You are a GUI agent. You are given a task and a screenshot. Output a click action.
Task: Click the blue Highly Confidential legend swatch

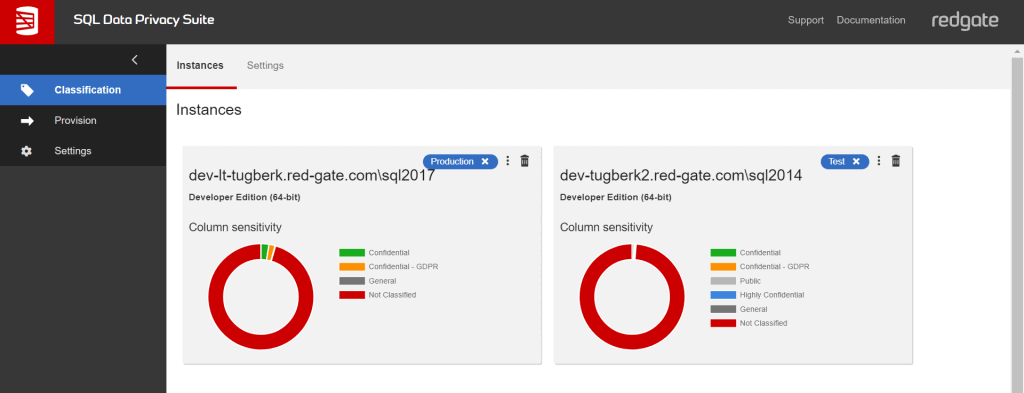723,295
